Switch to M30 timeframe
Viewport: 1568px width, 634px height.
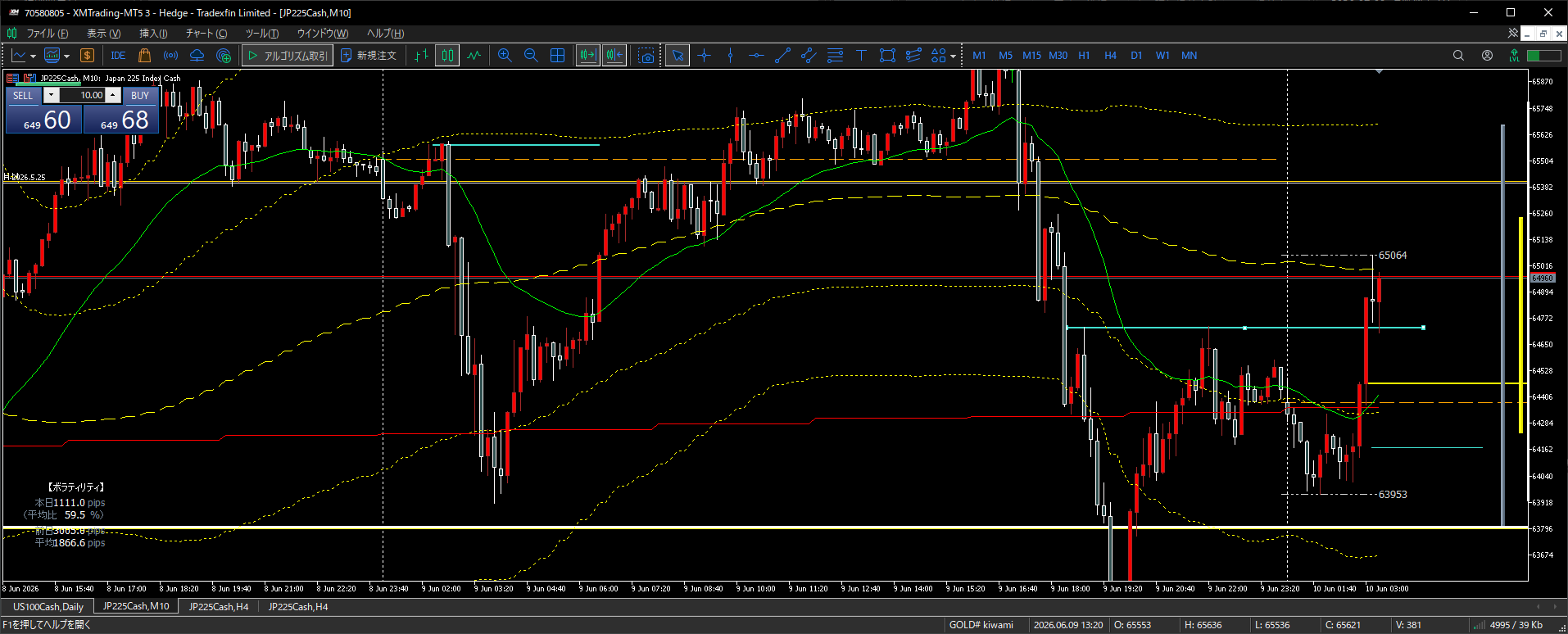[1058, 56]
